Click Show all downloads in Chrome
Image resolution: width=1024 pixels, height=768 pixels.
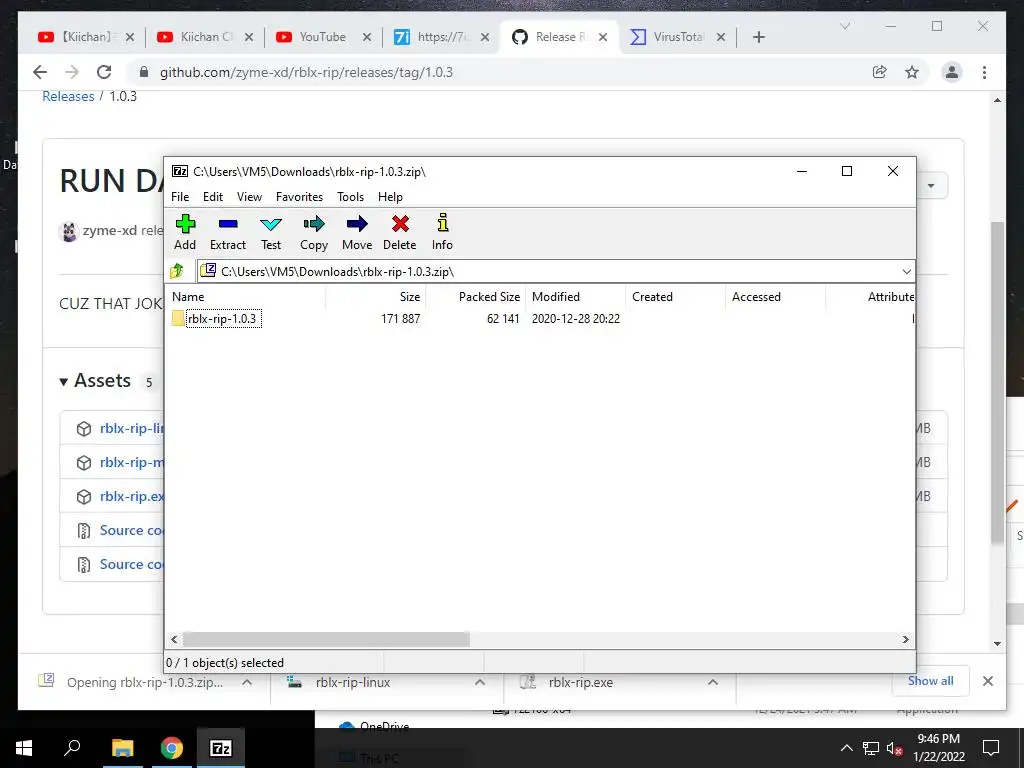coord(930,681)
